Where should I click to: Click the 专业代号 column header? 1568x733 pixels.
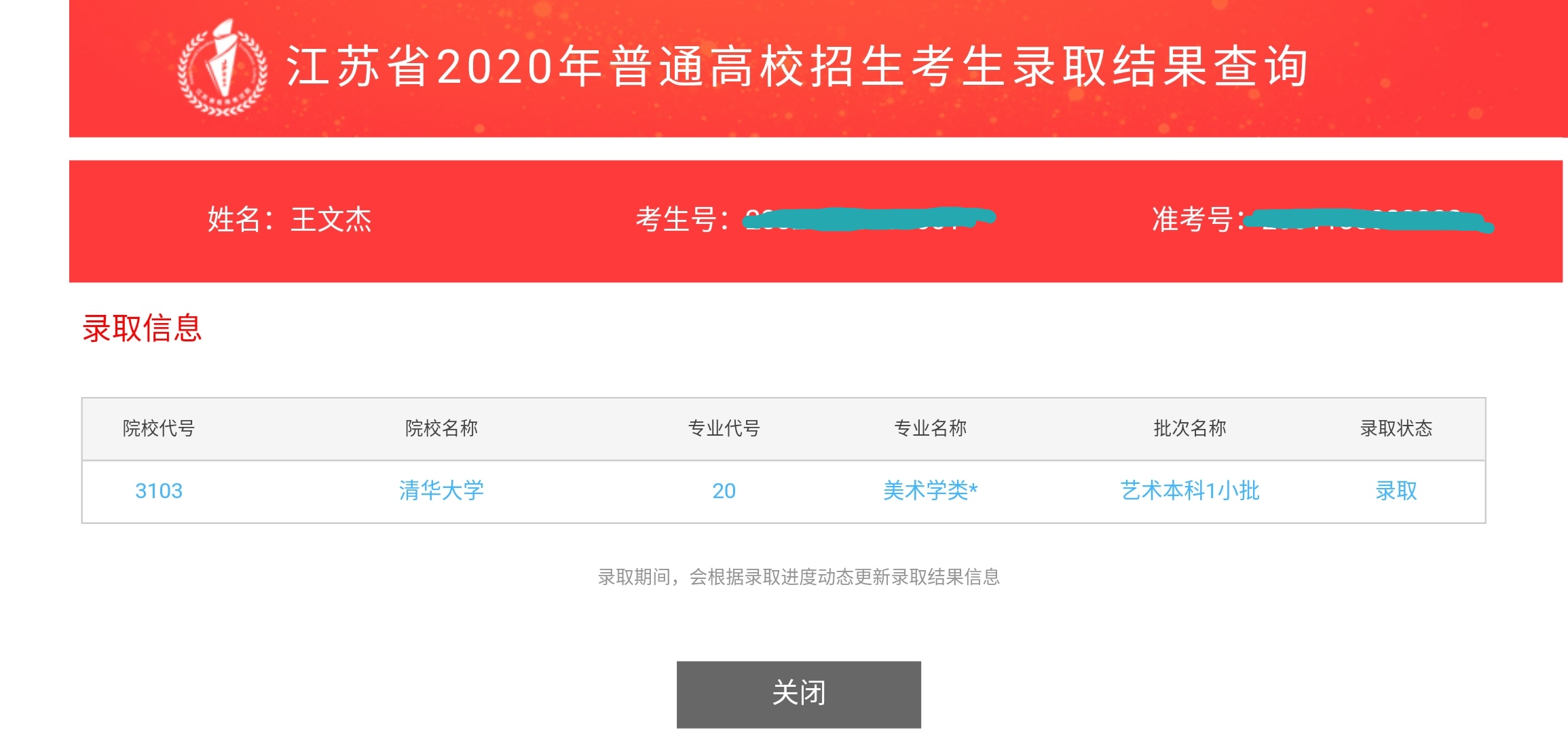(724, 428)
